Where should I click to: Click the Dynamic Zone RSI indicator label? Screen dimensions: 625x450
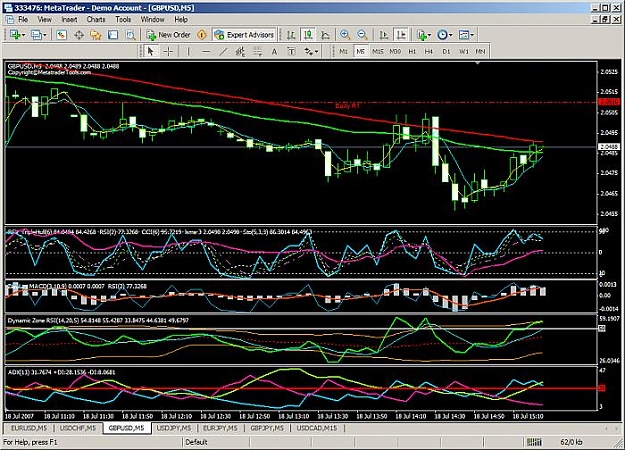click(x=98, y=320)
